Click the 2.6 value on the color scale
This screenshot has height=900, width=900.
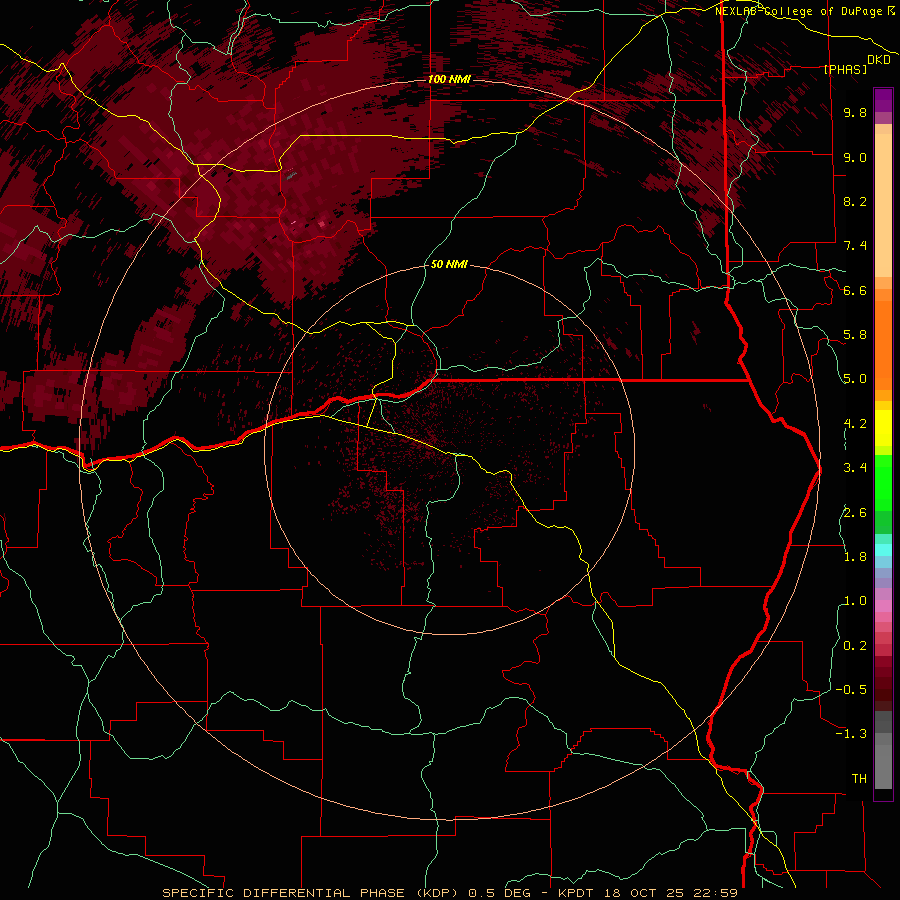pyautogui.click(x=855, y=513)
